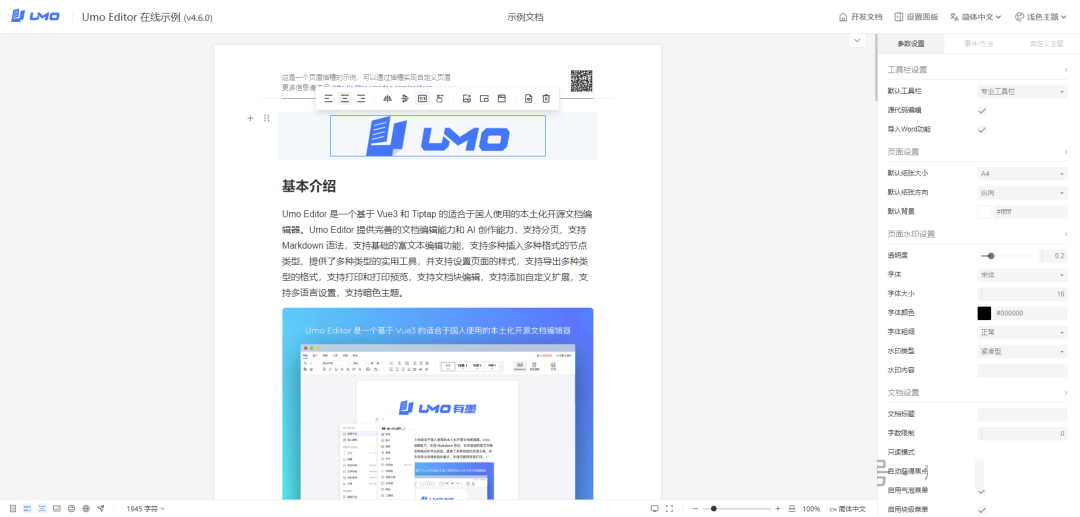The height and width of the screenshot is (517, 1080).
Task: Toggle the 设置面板 button
Action: [916, 17]
